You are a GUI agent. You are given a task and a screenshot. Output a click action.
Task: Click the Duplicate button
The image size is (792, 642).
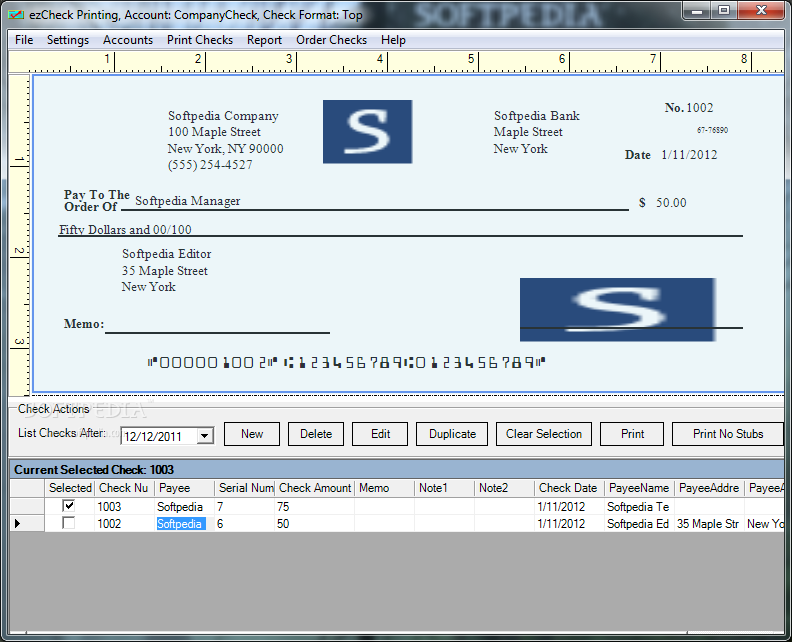click(452, 434)
